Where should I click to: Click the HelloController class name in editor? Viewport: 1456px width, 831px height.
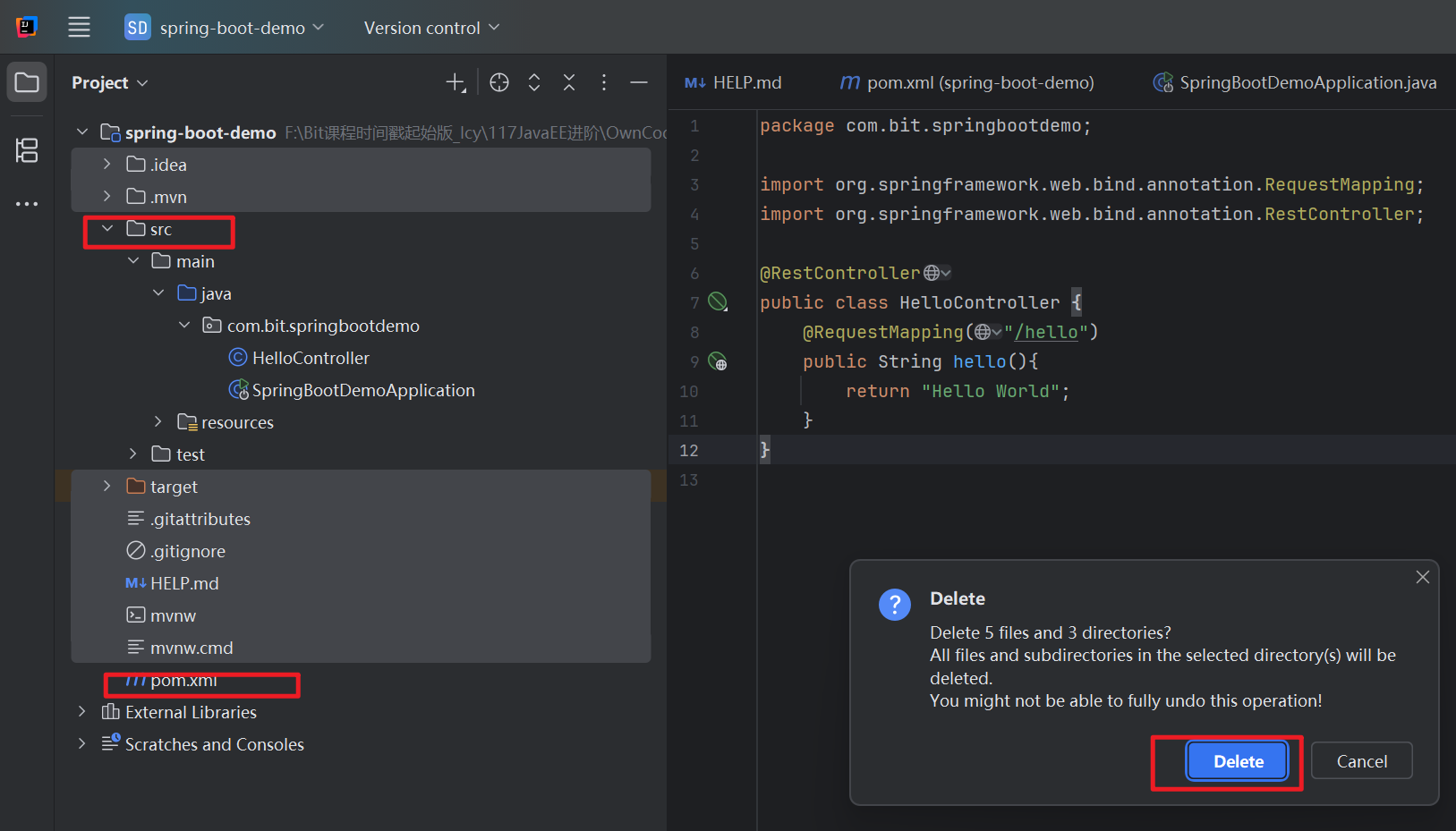(979, 302)
